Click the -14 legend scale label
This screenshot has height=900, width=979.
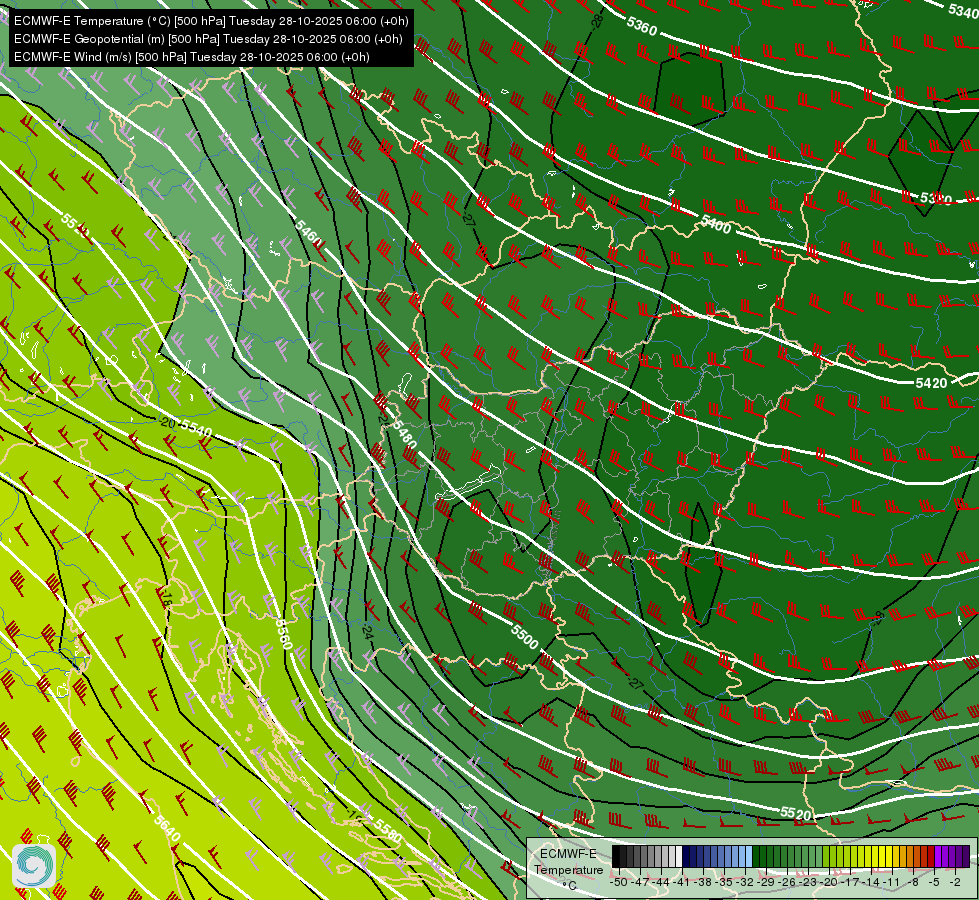pos(870,883)
